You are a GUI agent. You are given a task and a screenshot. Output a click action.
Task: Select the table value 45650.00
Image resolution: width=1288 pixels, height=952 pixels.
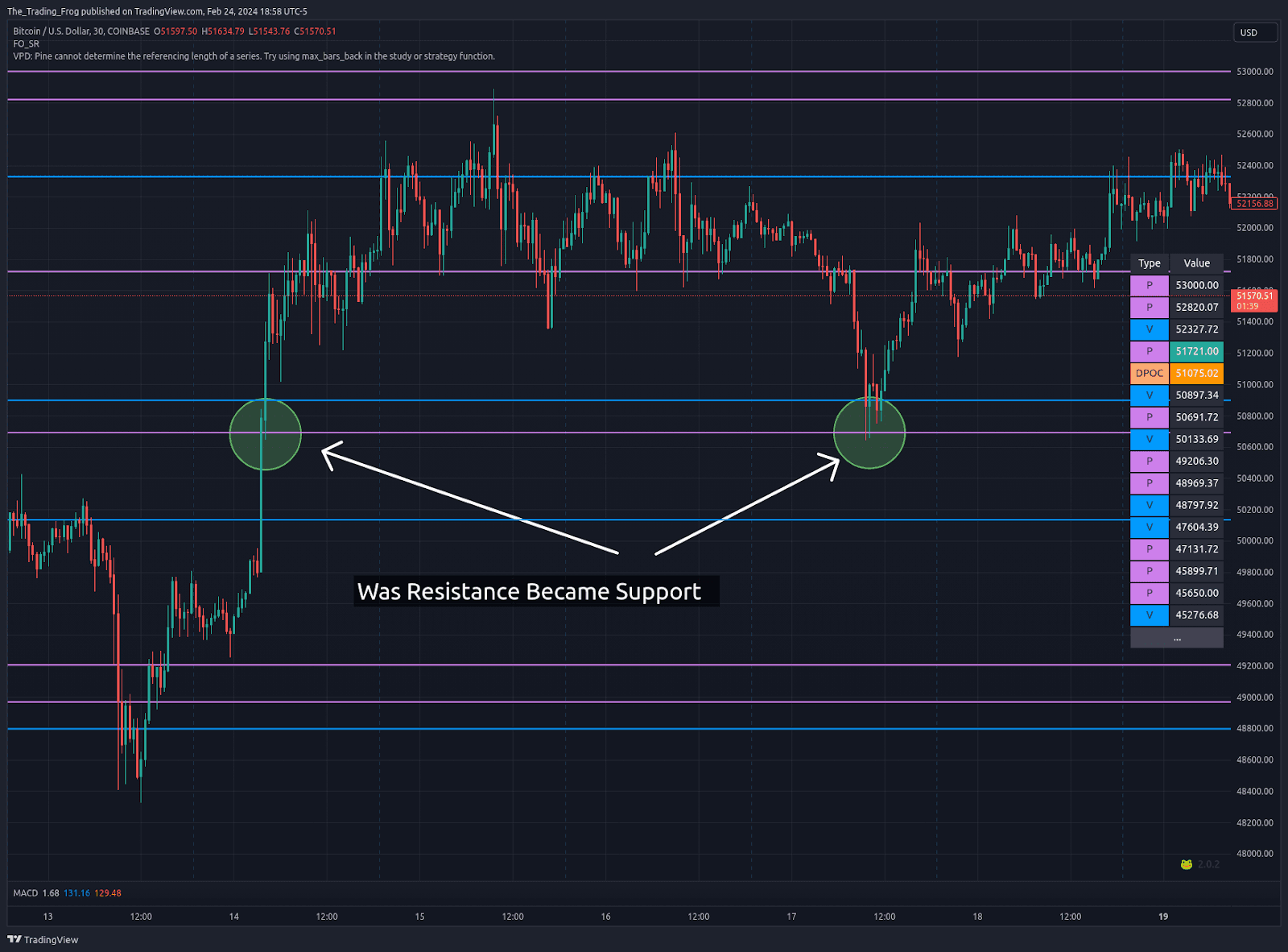click(1196, 593)
